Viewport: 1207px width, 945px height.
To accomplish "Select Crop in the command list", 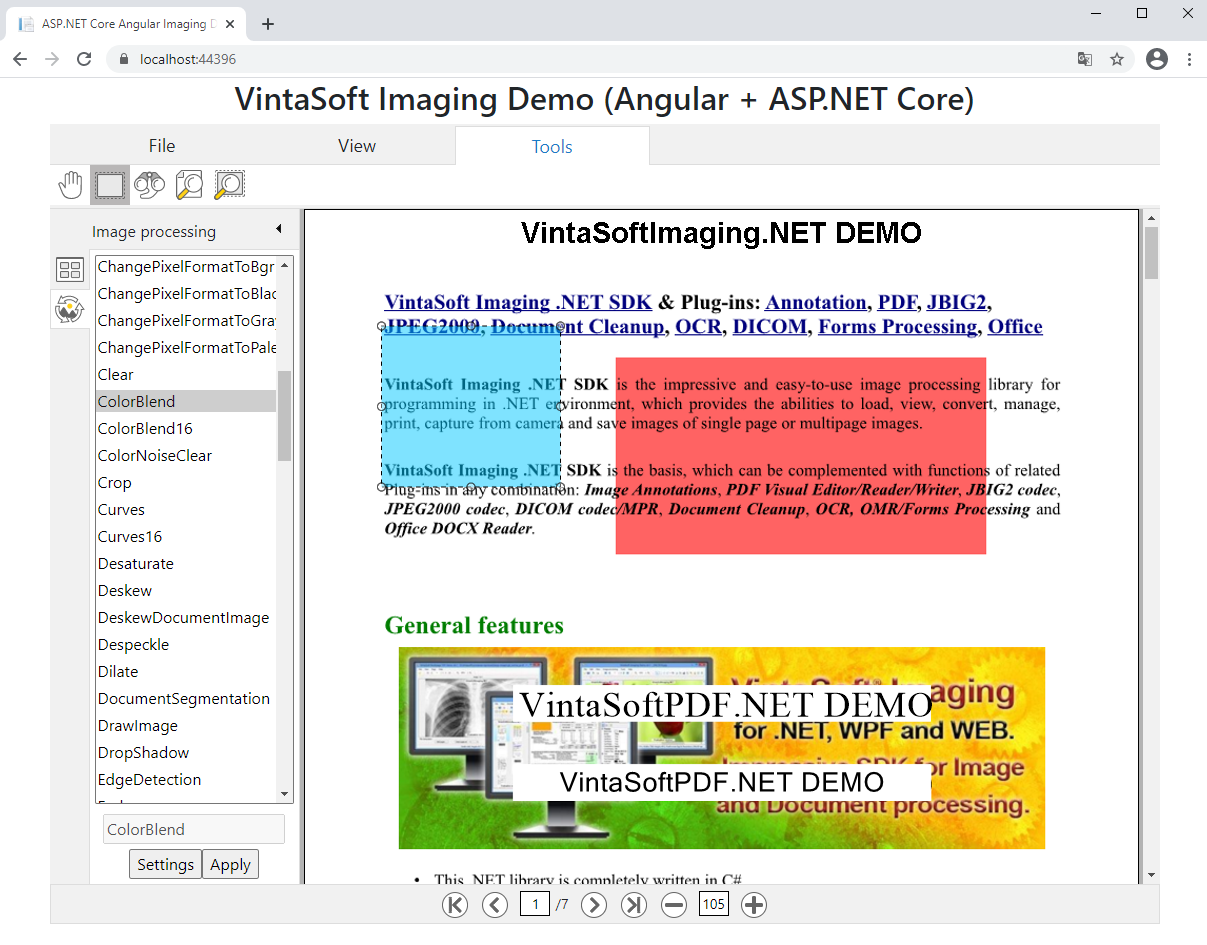I will (115, 483).
